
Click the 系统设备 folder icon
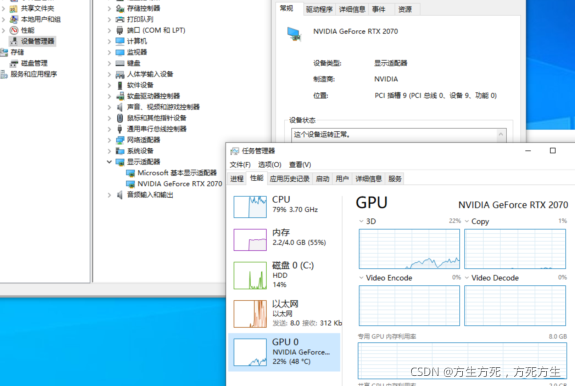click(x=120, y=151)
